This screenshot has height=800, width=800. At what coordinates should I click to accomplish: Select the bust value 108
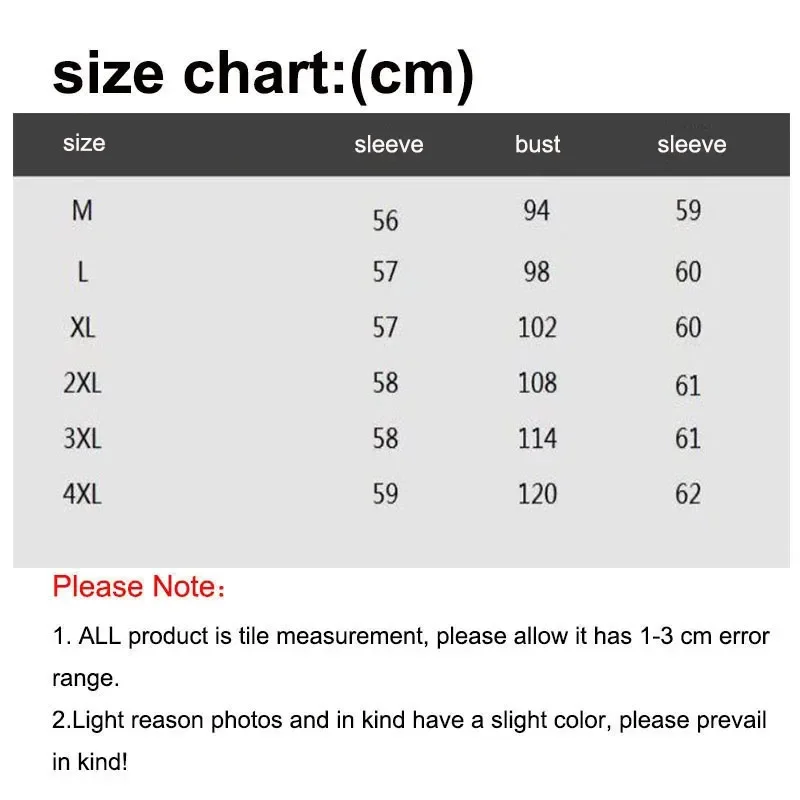tap(537, 383)
